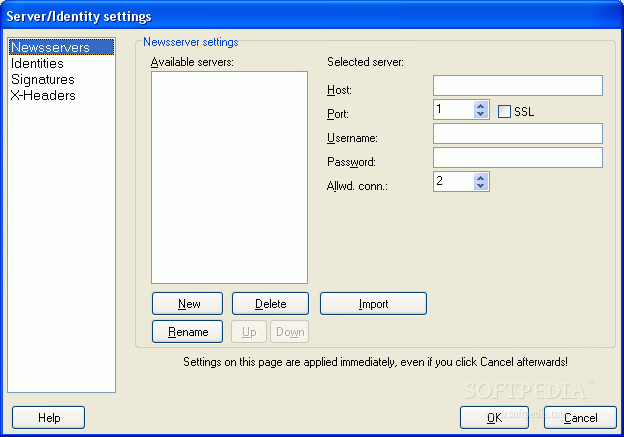This screenshot has height=437, width=624.
Task: Click the Delete server button
Action: [270, 304]
